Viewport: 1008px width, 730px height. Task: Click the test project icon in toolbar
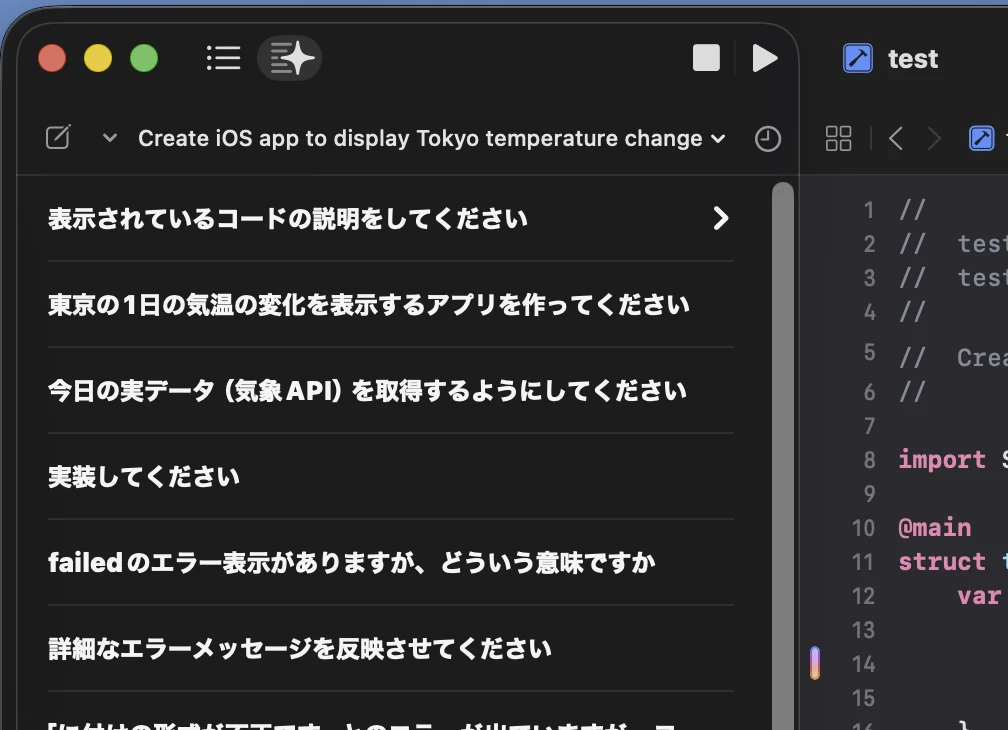click(858, 59)
